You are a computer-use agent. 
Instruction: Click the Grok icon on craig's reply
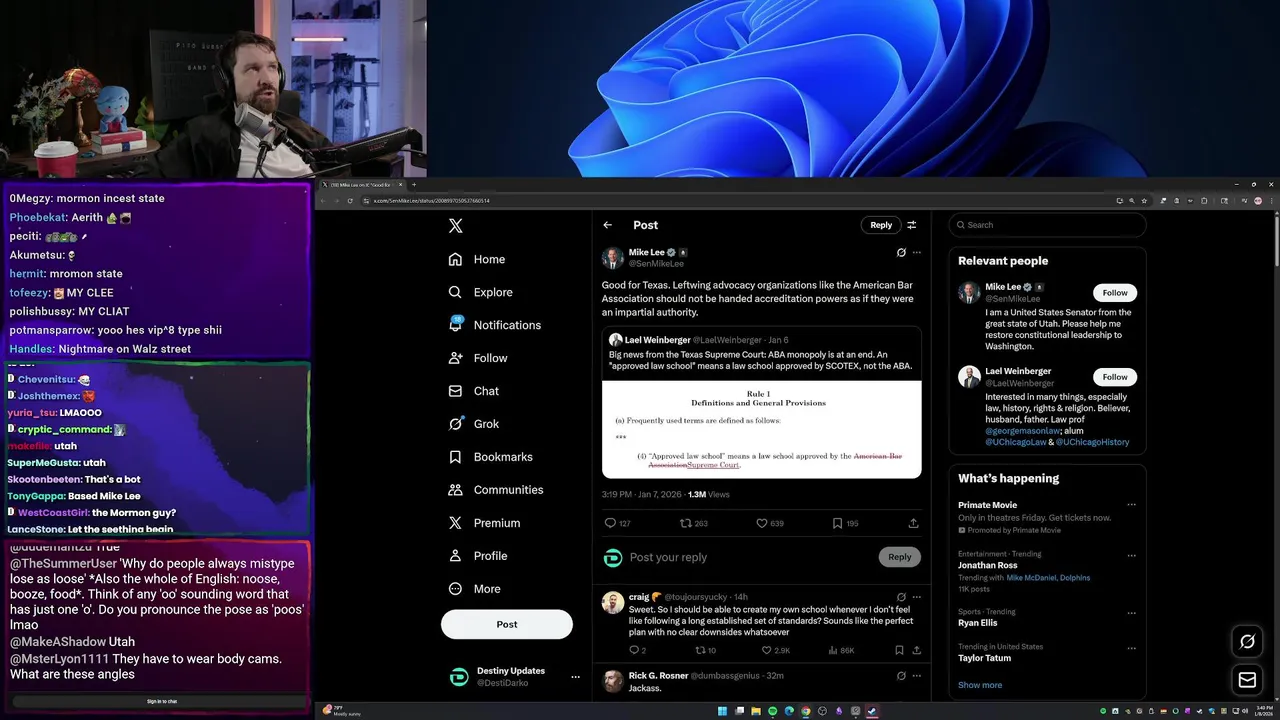[x=901, y=597]
